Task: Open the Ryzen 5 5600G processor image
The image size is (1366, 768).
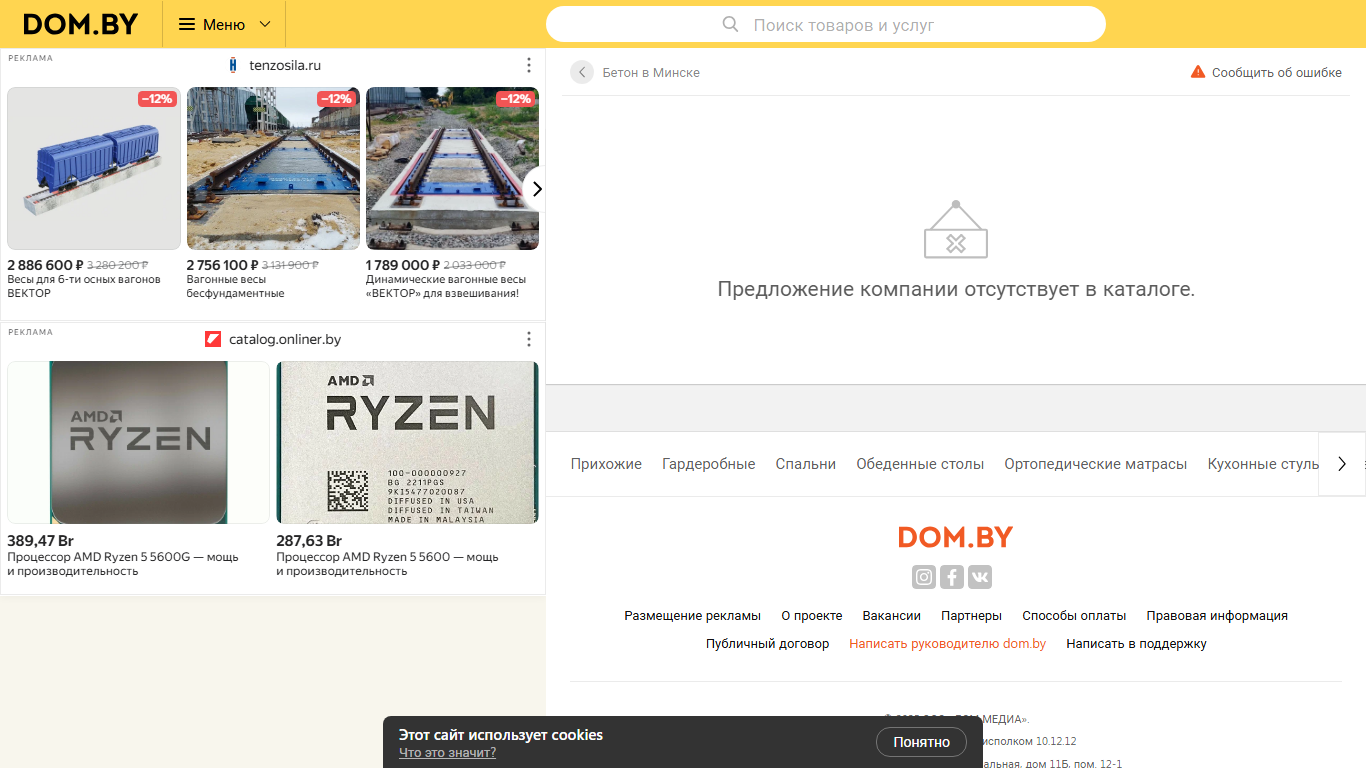Action: [x=138, y=442]
